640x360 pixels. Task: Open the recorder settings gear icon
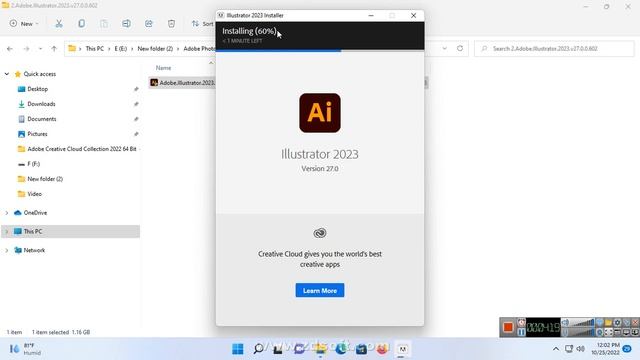pyautogui.click(x=617, y=322)
